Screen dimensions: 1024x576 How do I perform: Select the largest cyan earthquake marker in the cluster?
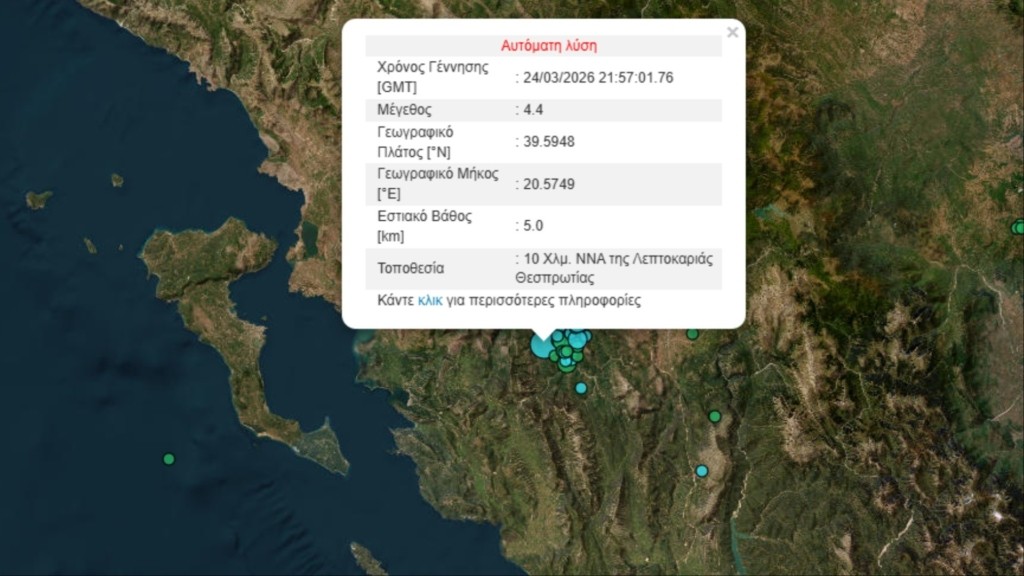(541, 347)
